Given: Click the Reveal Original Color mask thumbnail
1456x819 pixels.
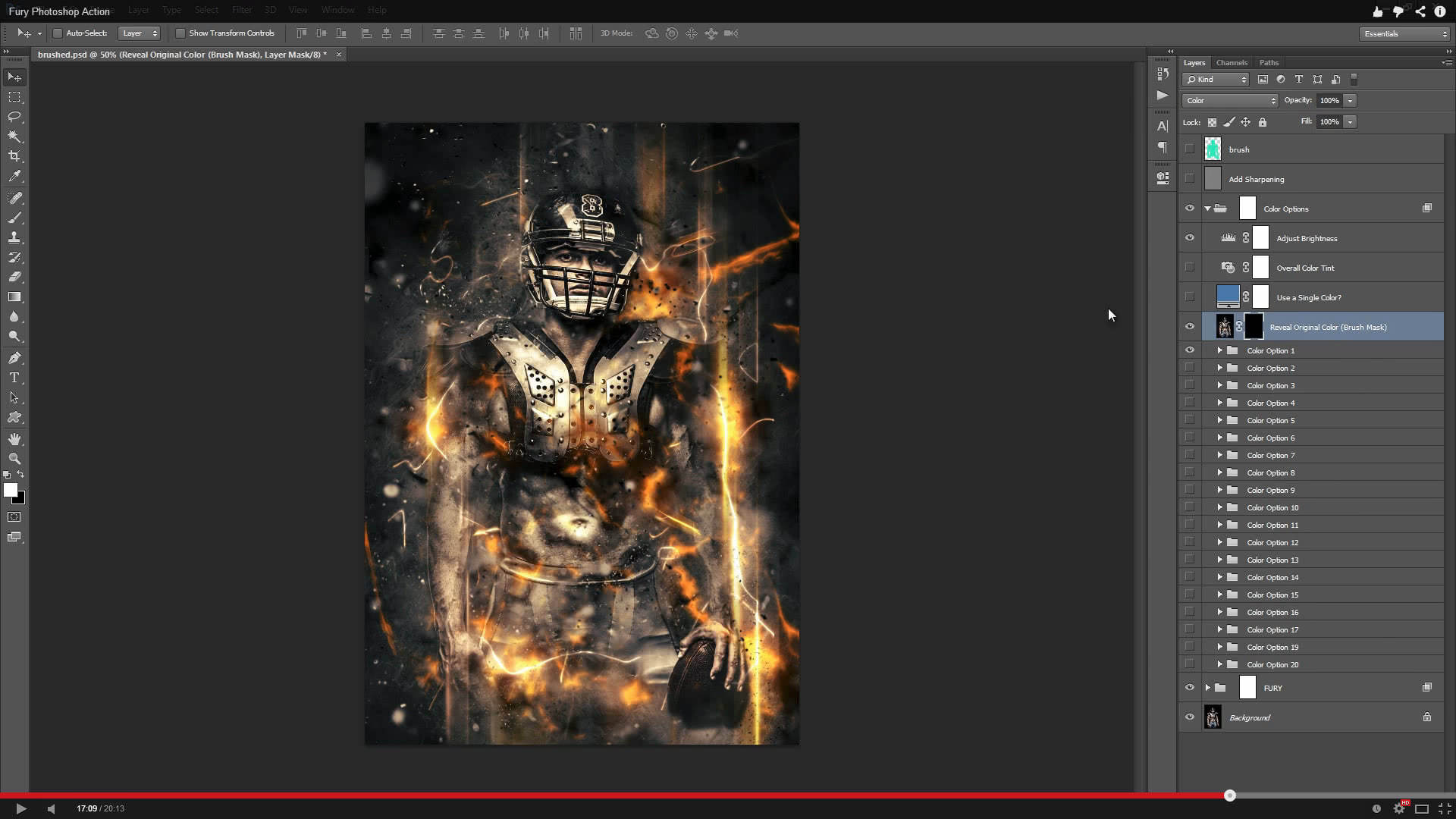Looking at the screenshot, I should point(1254,327).
